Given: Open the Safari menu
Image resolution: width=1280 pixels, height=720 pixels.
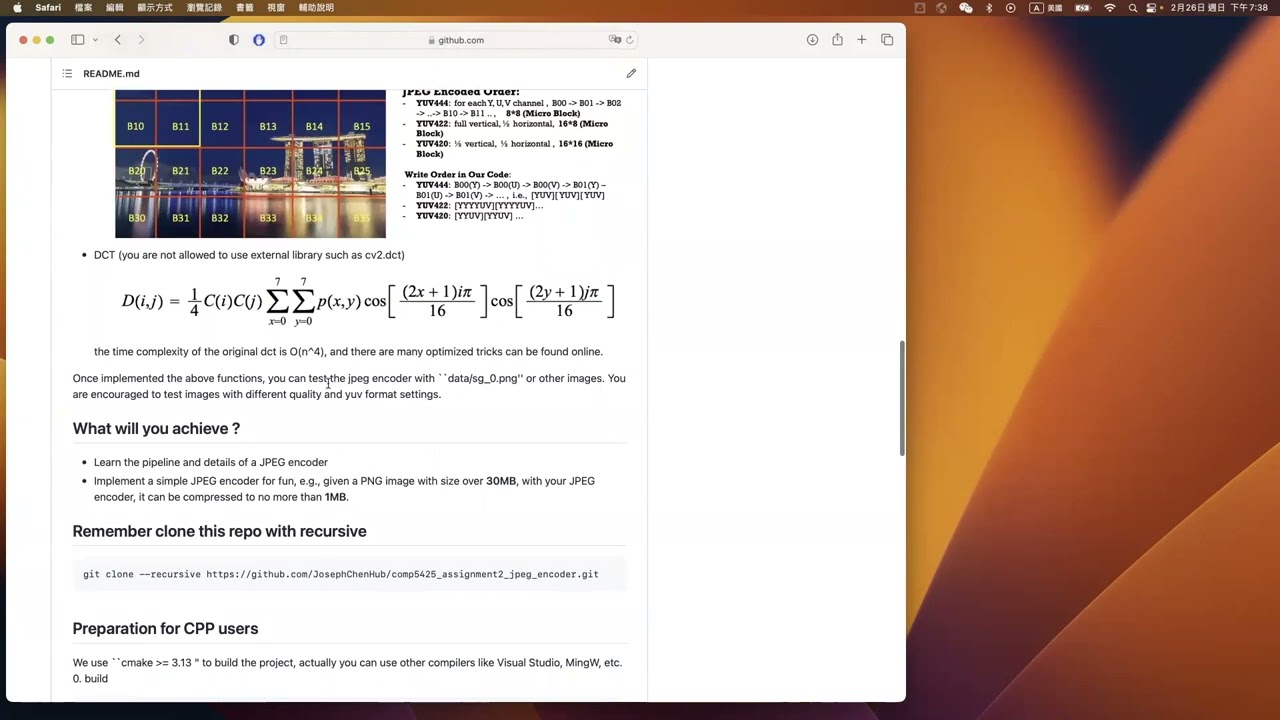Looking at the screenshot, I should click(48, 8).
